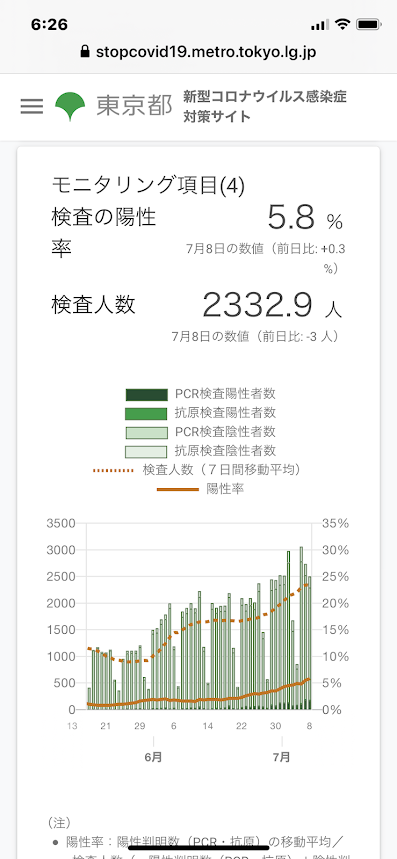Tap the stopcovid19.metro.tokyo.lg.jp address bar
The width and height of the screenshot is (397, 859).
point(198,52)
